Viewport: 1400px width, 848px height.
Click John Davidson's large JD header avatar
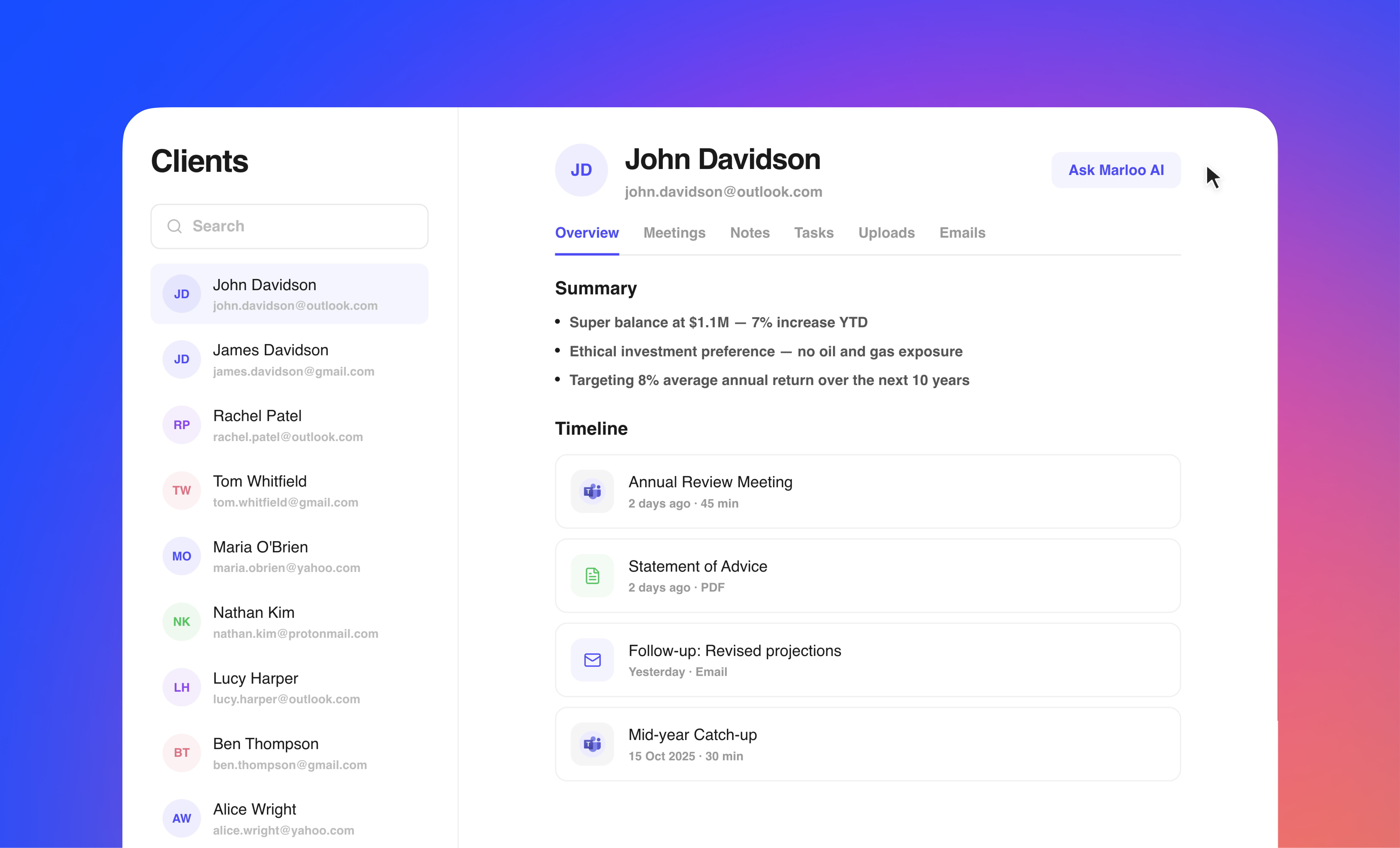[581, 170]
